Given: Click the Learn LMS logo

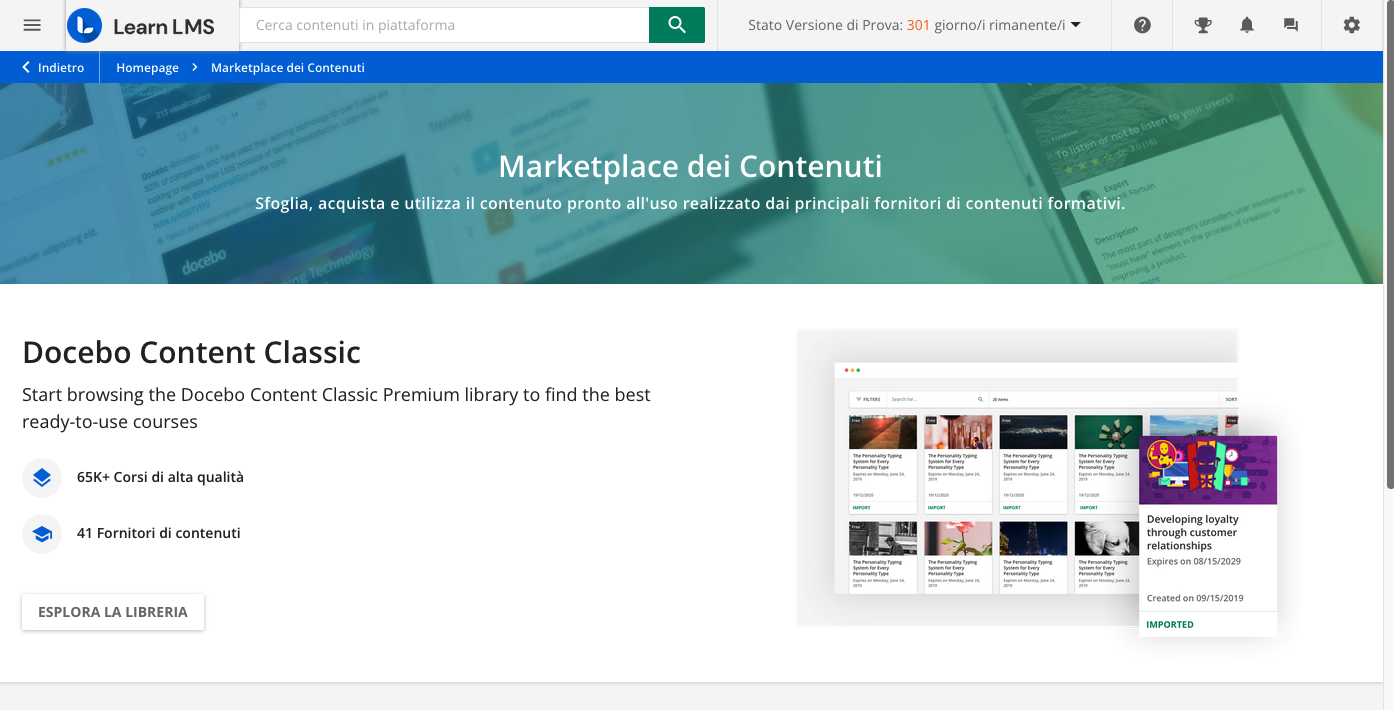Looking at the screenshot, I should pos(141,26).
